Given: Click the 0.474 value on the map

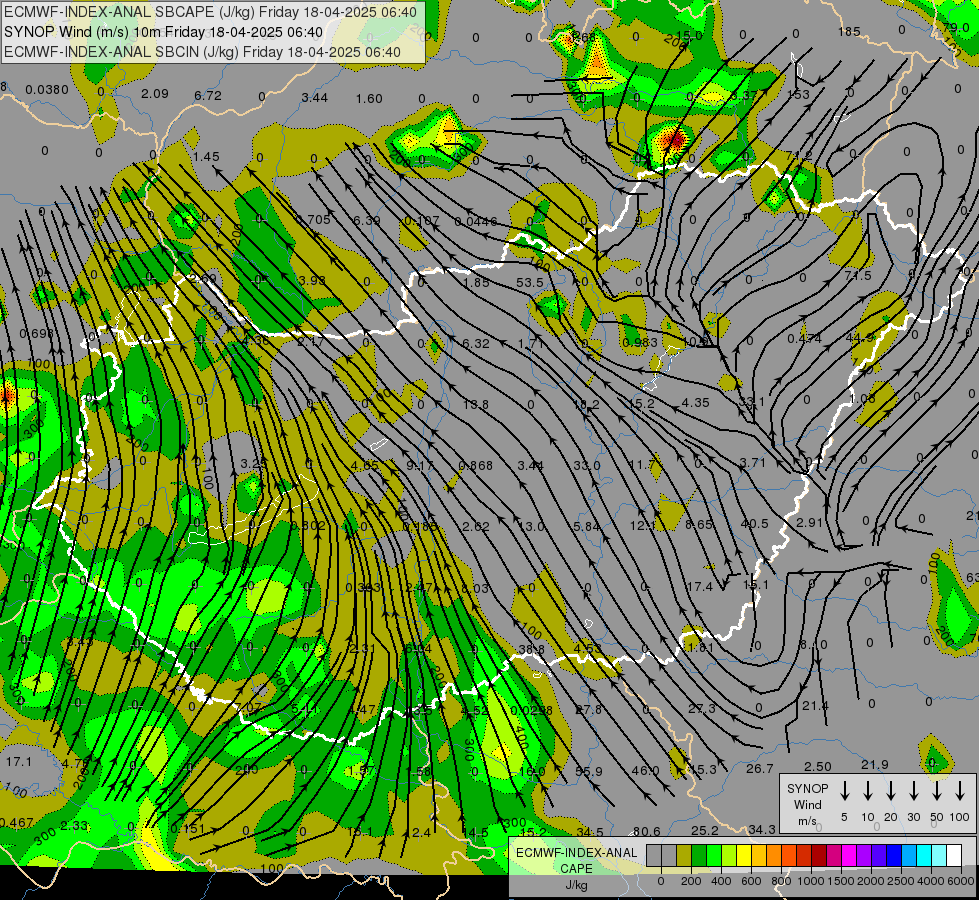Looking at the screenshot, I should tap(804, 339).
